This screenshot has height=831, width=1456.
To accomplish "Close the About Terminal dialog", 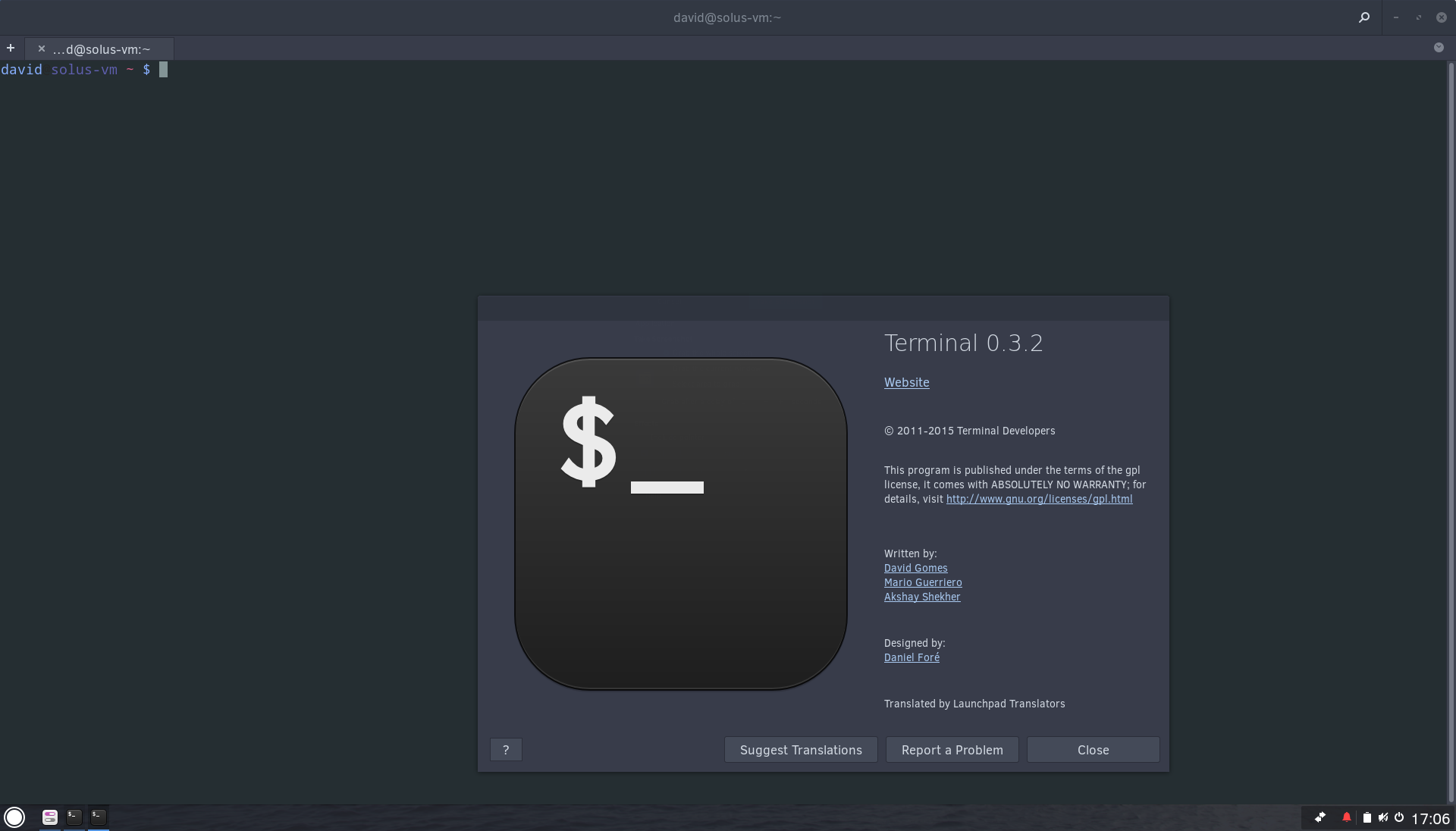I will coord(1093,750).
